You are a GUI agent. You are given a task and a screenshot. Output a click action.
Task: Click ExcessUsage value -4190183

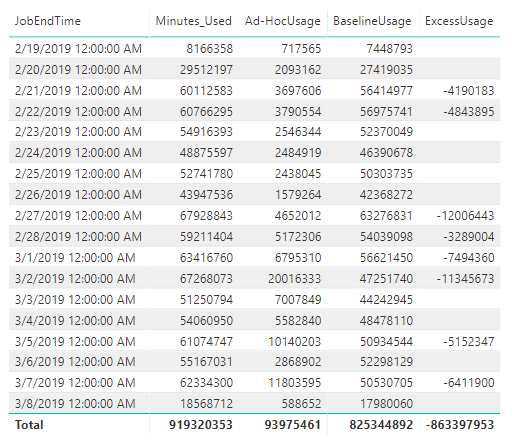coord(469,91)
